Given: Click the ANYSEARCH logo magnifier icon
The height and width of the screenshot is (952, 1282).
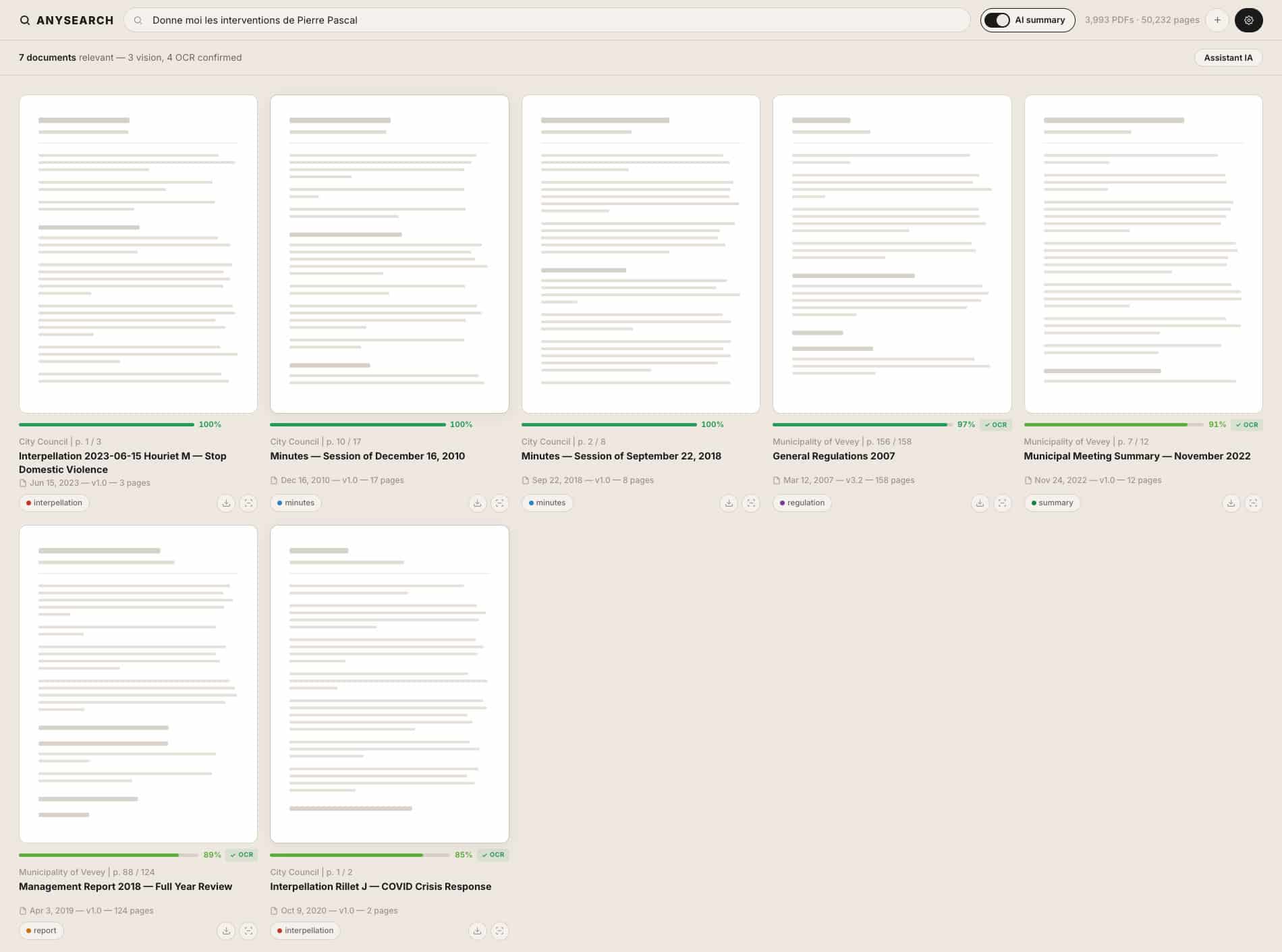Looking at the screenshot, I should click(25, 20).
